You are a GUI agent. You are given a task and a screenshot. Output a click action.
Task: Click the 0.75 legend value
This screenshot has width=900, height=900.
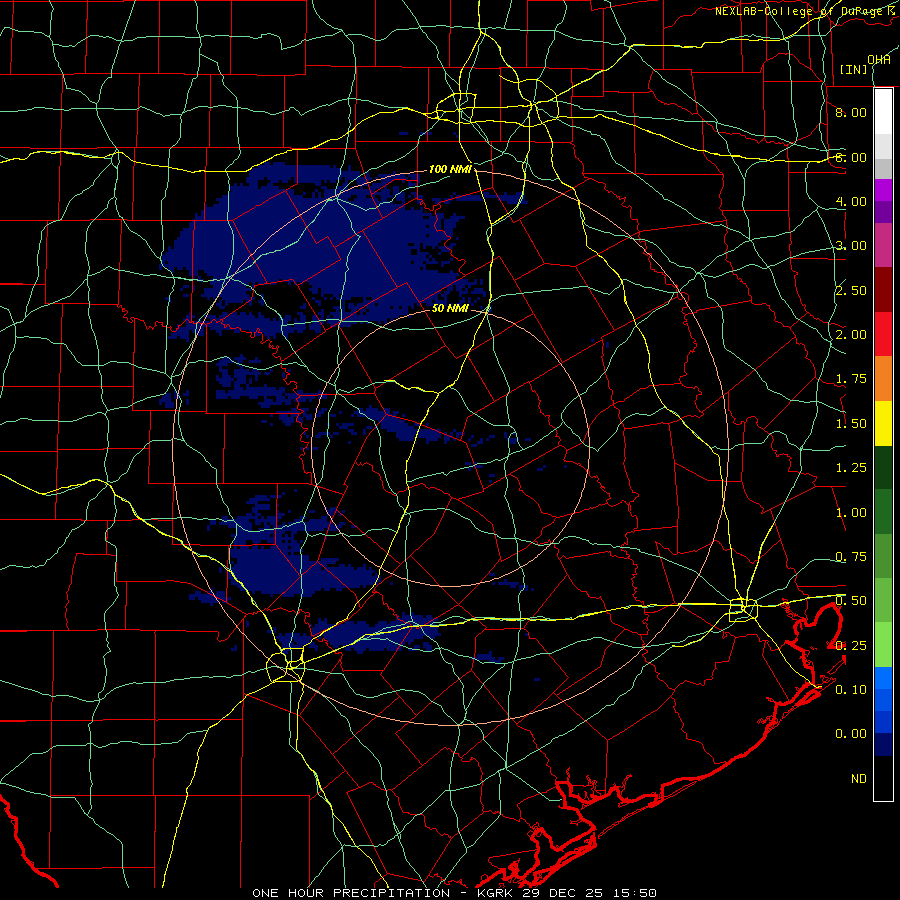851,557
